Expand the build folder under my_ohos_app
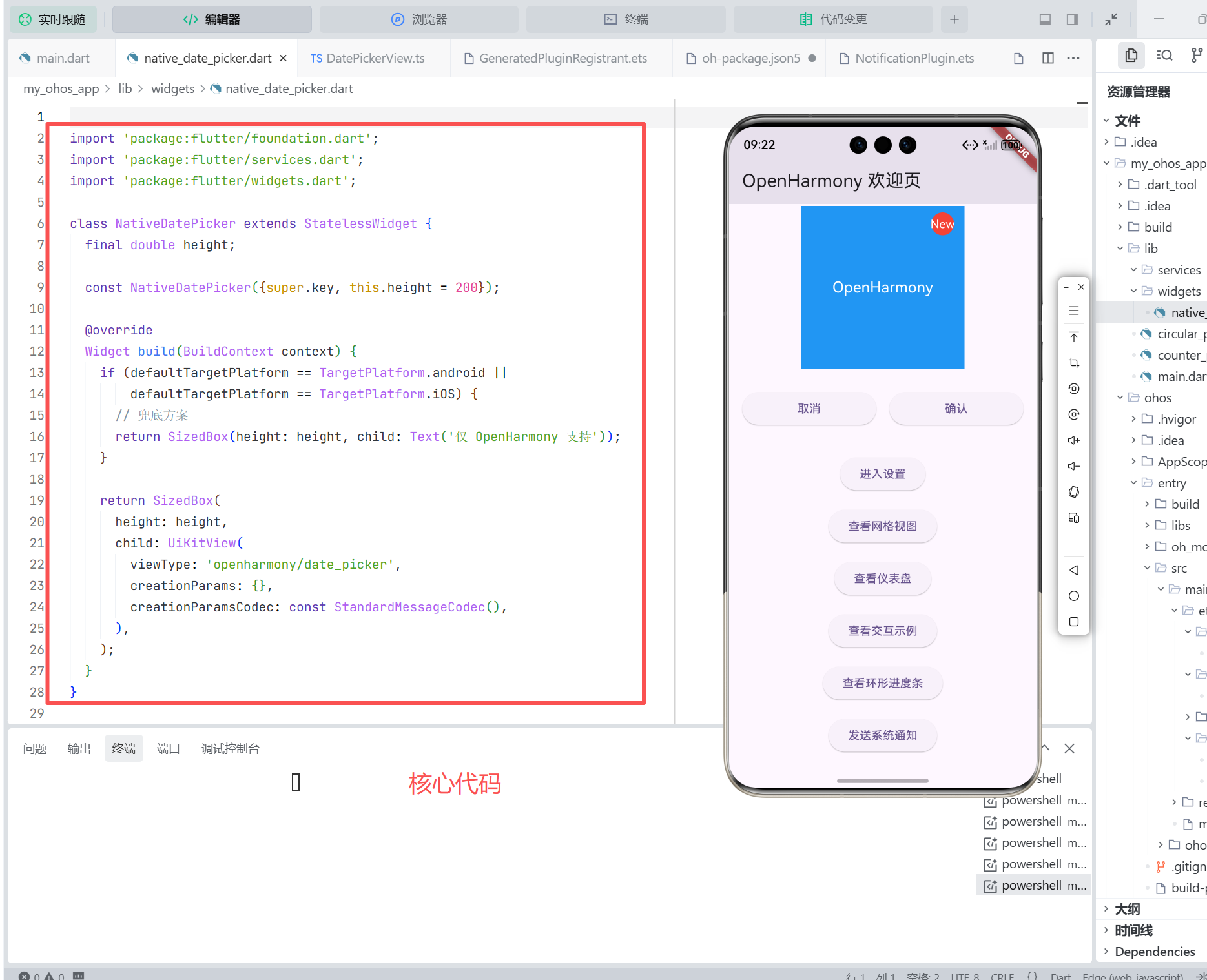 [x=1120, y=227]
